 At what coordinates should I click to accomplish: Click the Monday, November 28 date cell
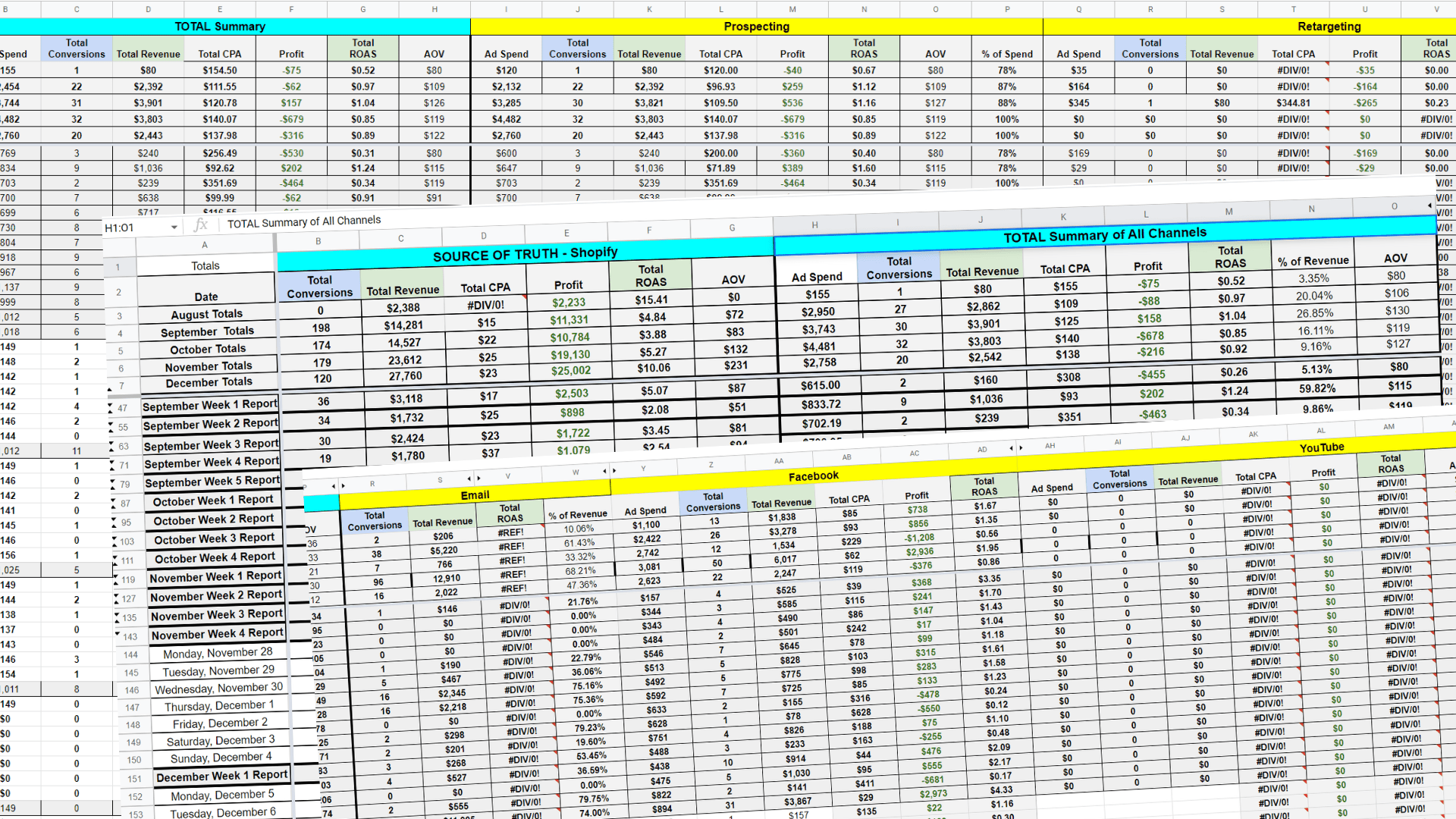click(218, 653)
